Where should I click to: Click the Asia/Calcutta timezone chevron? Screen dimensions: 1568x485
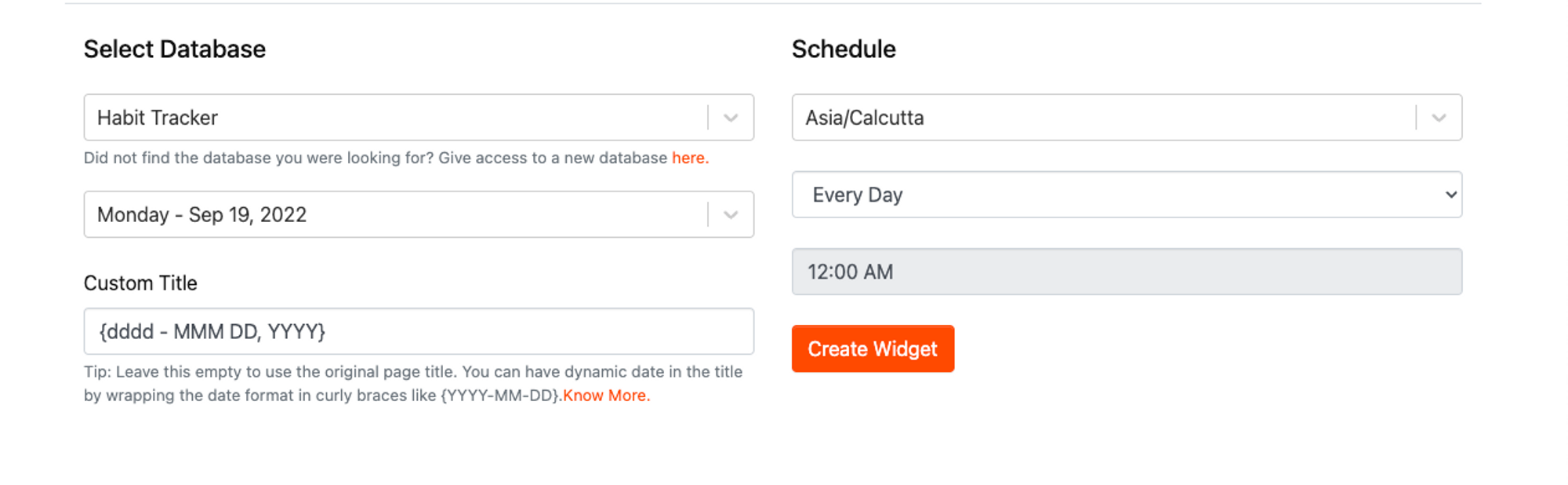click(1440, 117)
